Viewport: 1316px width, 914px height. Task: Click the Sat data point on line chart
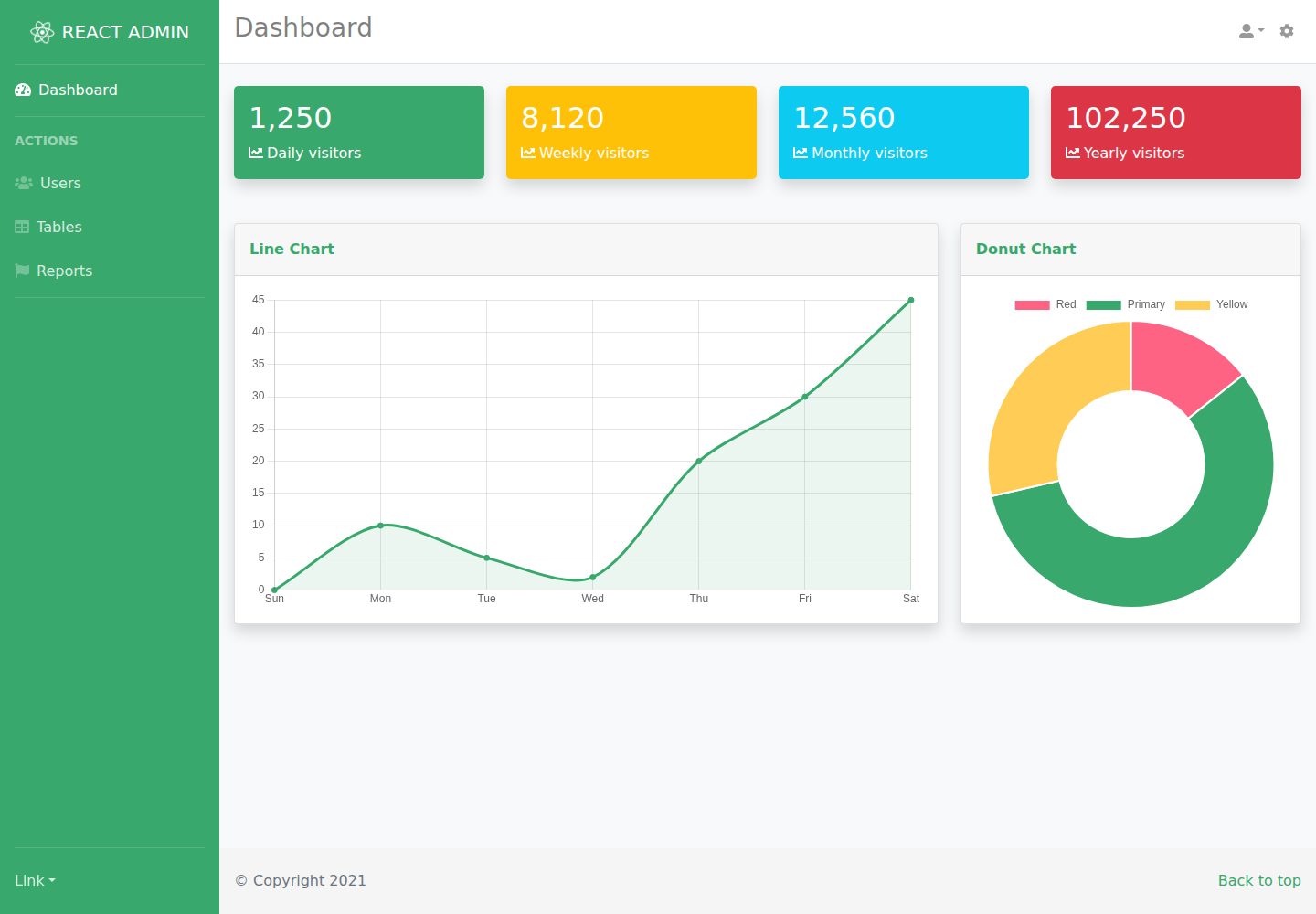911,300
